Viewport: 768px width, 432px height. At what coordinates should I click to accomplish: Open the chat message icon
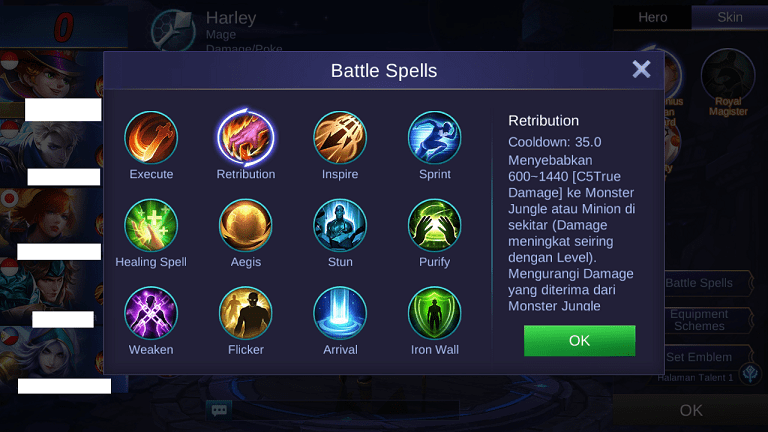coord(219,409)
